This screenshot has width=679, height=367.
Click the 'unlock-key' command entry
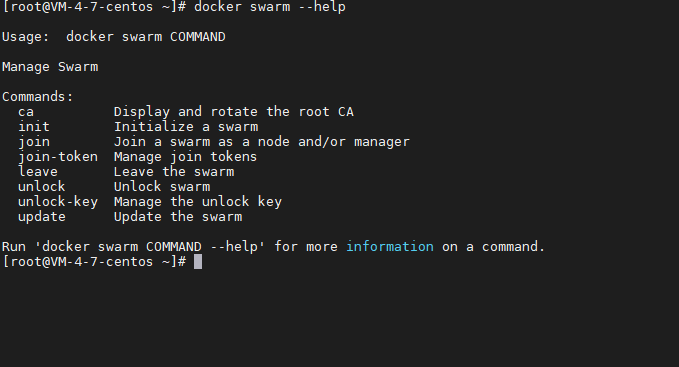(58, 202)
